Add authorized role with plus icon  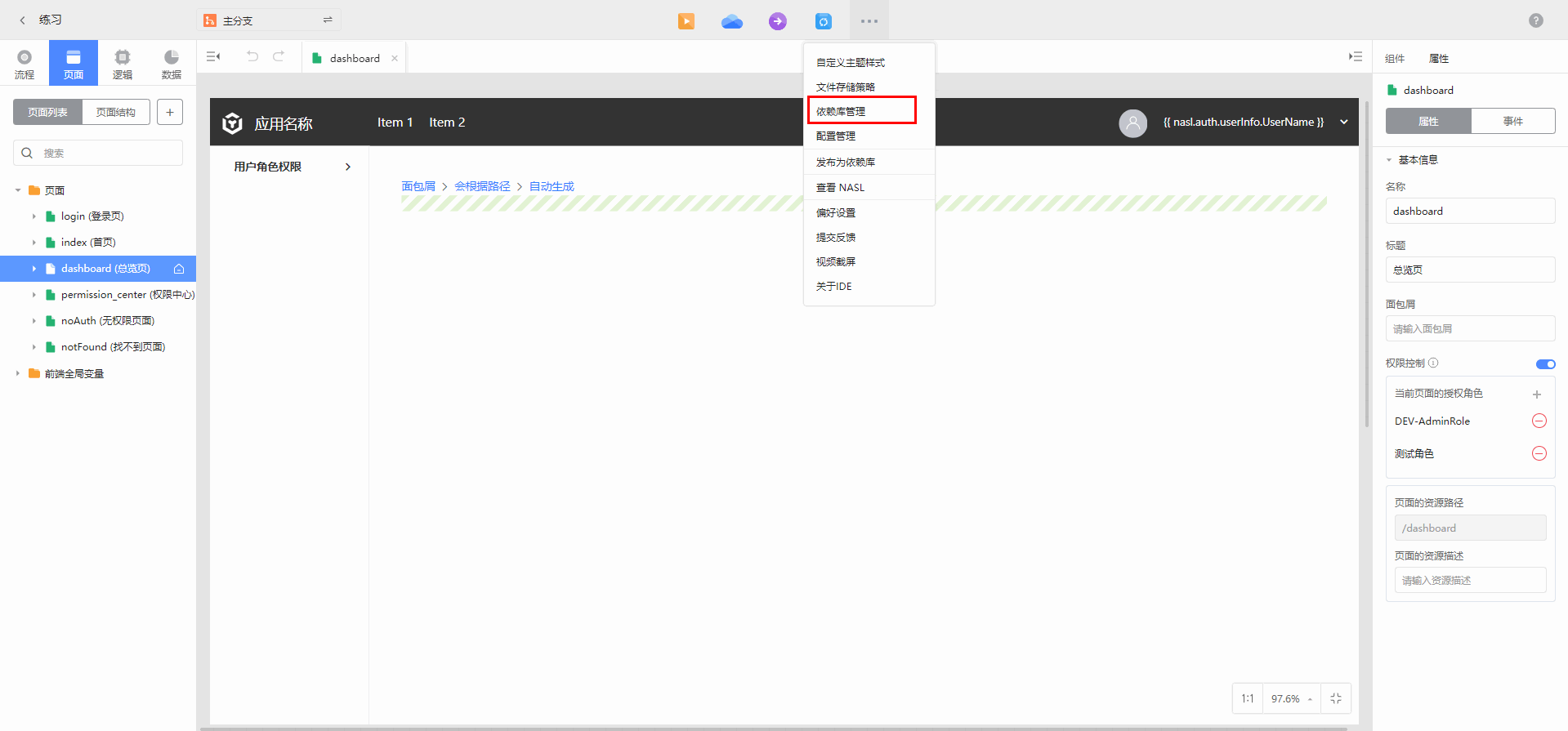(x=1537, y=394)
